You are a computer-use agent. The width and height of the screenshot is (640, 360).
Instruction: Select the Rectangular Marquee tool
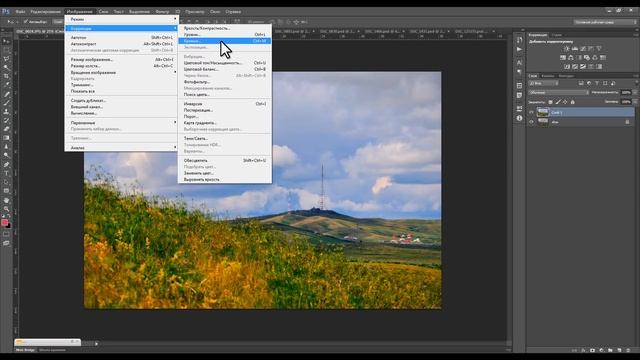point(6,50)
